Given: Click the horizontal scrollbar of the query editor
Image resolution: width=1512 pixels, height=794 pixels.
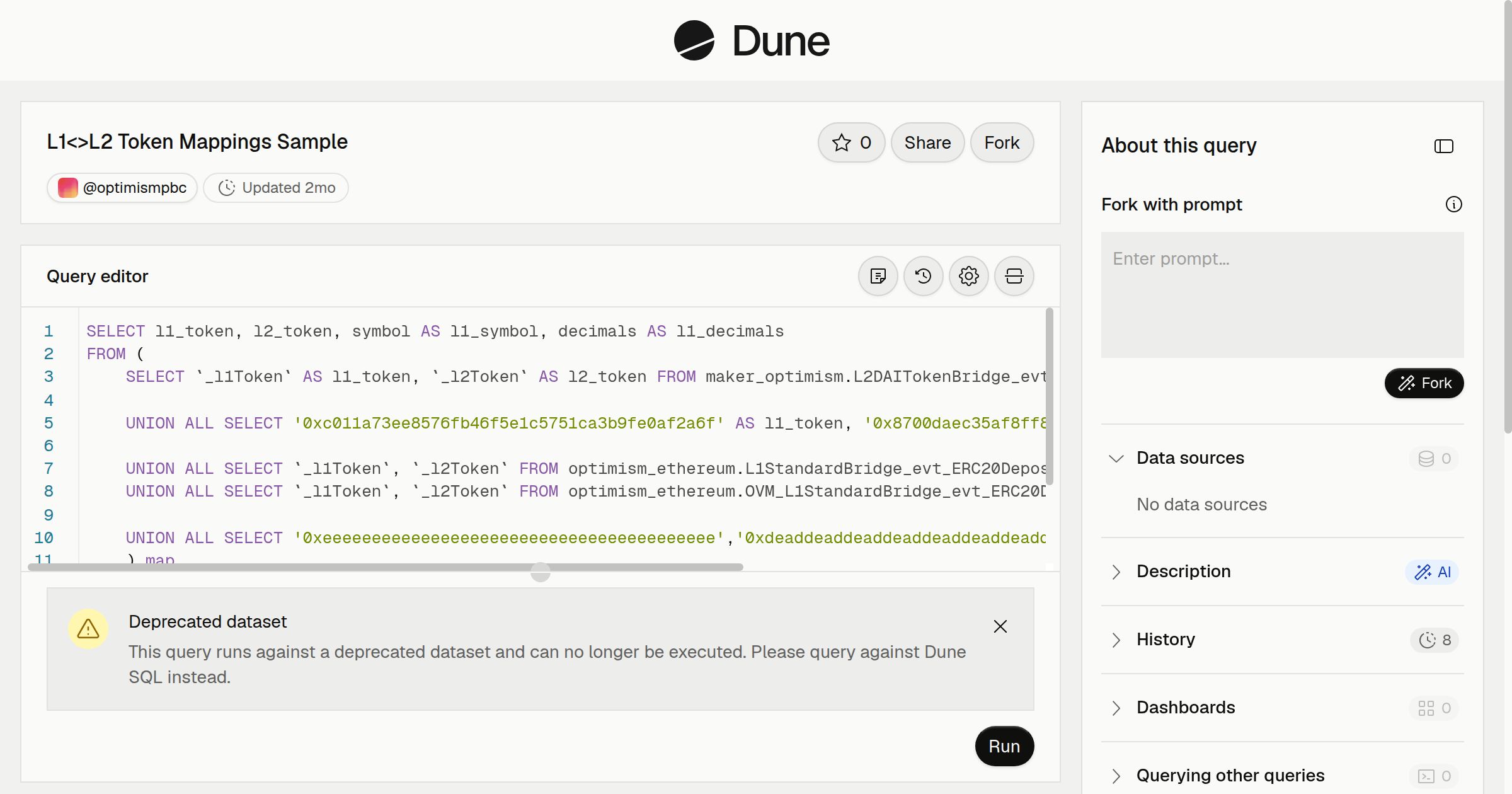Looking at the screenshot, I should click(386, 567).
